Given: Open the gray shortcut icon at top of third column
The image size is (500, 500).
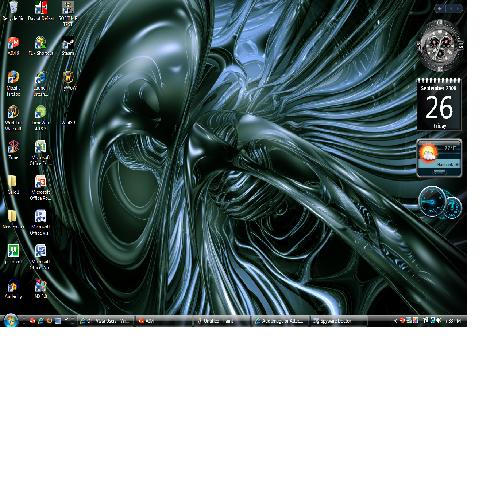Looking at the screenshot, I should click(x=68, y=13).
